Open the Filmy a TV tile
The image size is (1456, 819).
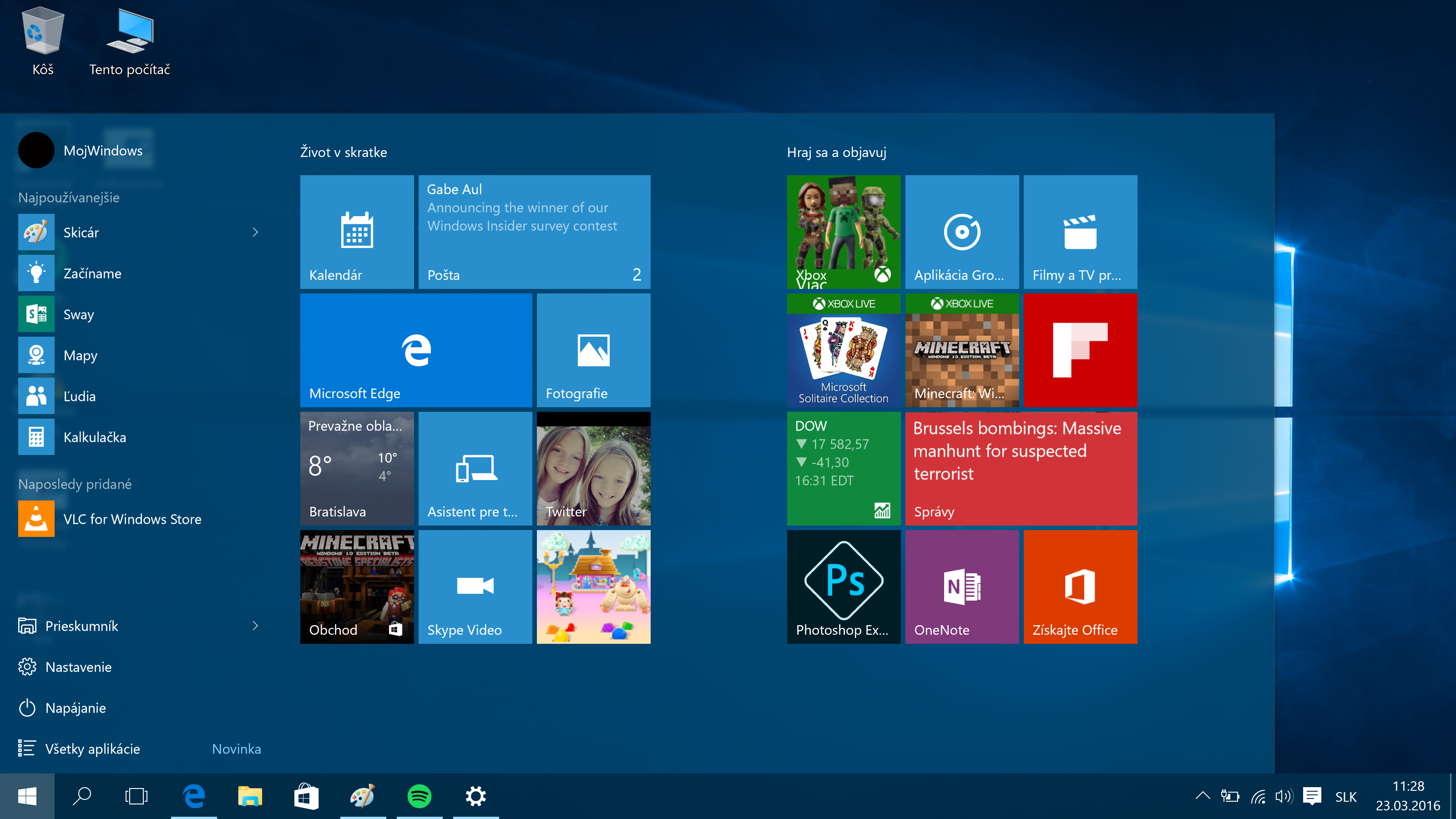1080,232
